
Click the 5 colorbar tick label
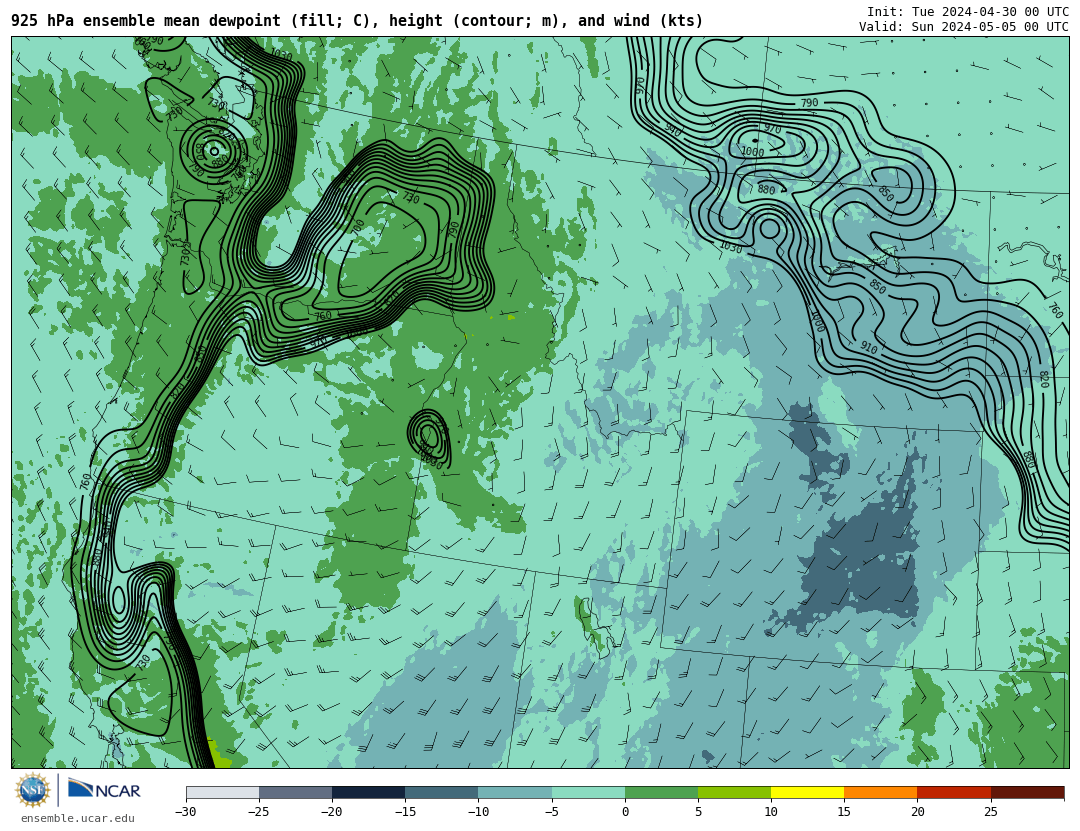pos(698,812)
